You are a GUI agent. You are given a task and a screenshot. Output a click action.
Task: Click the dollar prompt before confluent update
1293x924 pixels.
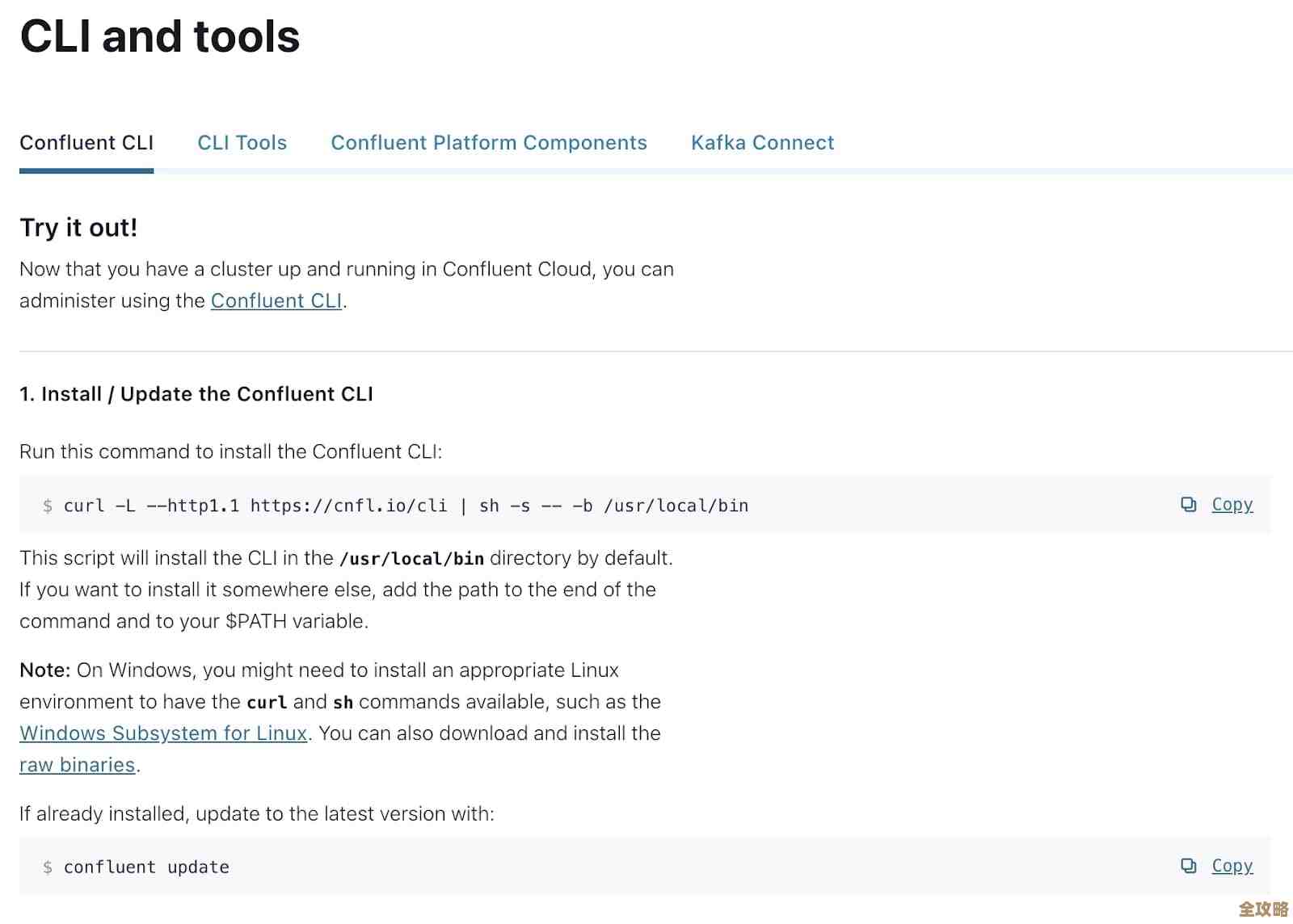48,867
